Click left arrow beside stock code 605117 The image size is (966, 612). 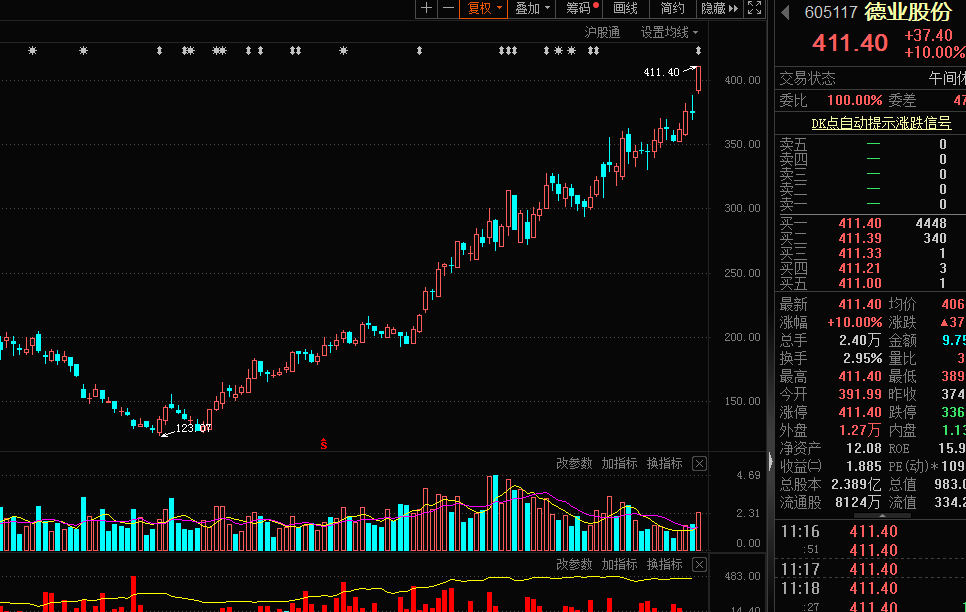786,13
